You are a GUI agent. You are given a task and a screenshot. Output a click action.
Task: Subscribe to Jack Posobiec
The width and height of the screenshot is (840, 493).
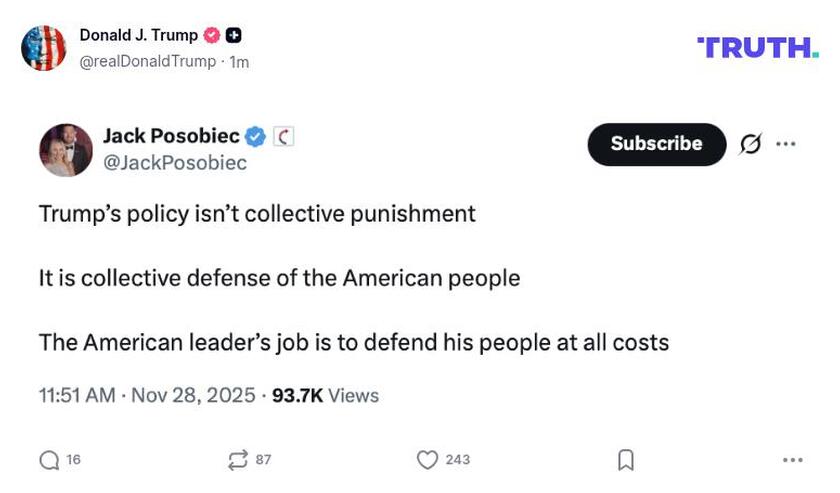tap(656, 144)
